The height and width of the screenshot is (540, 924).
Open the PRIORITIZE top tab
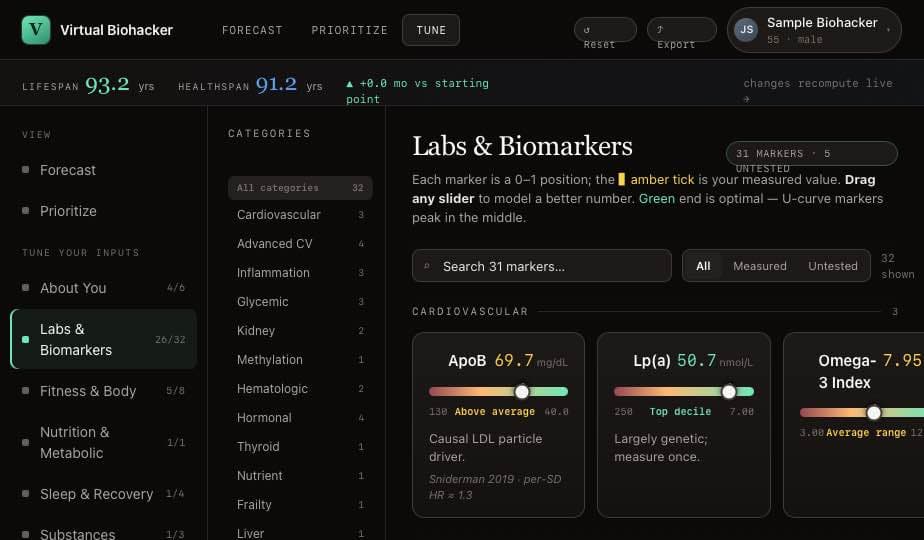349,30
